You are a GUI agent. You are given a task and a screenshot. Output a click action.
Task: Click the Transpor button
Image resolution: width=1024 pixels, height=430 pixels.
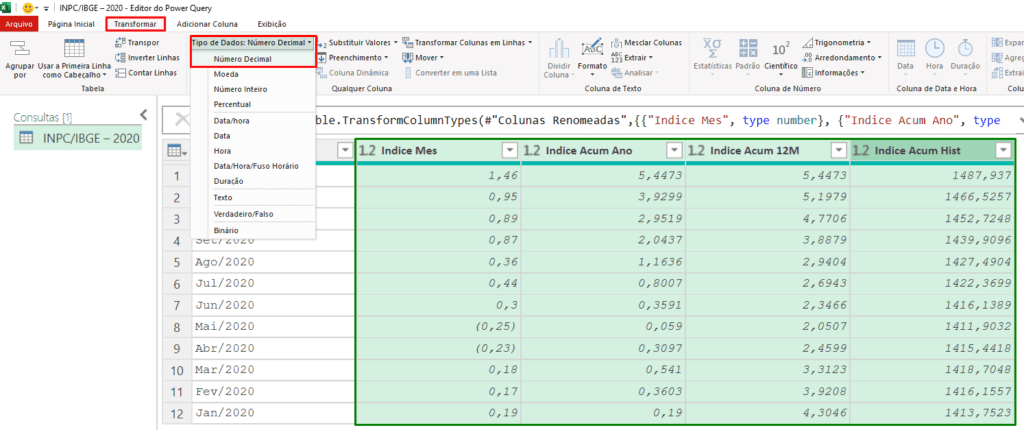137,42
